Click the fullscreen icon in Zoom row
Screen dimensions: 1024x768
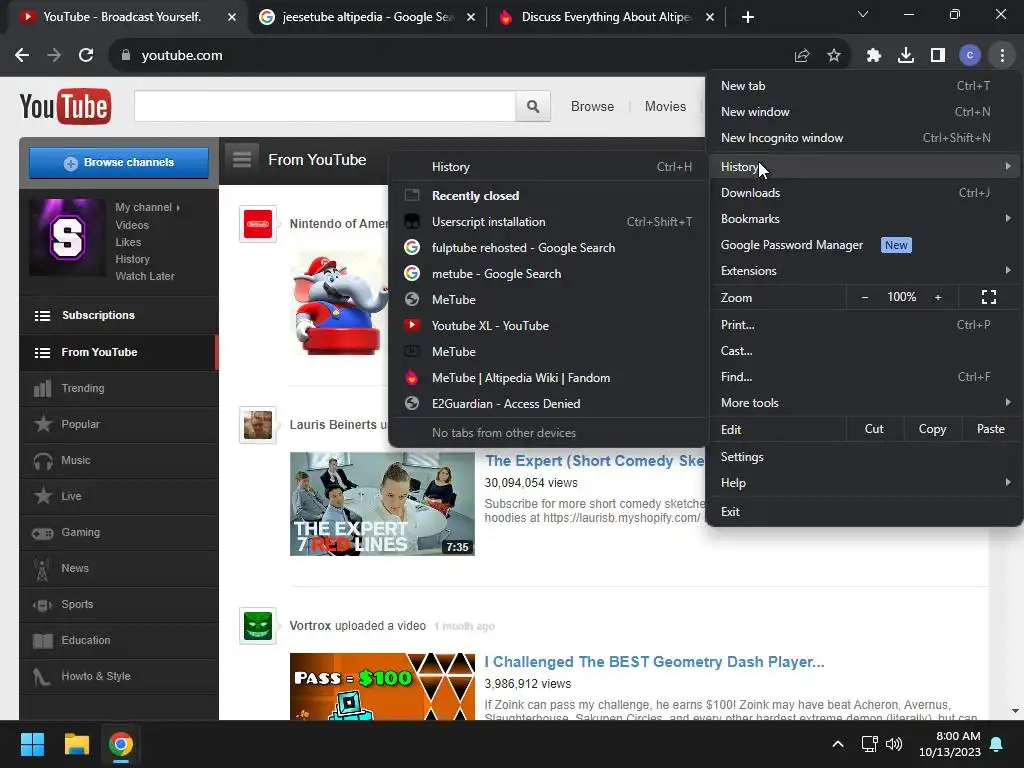tap(989, 298)
